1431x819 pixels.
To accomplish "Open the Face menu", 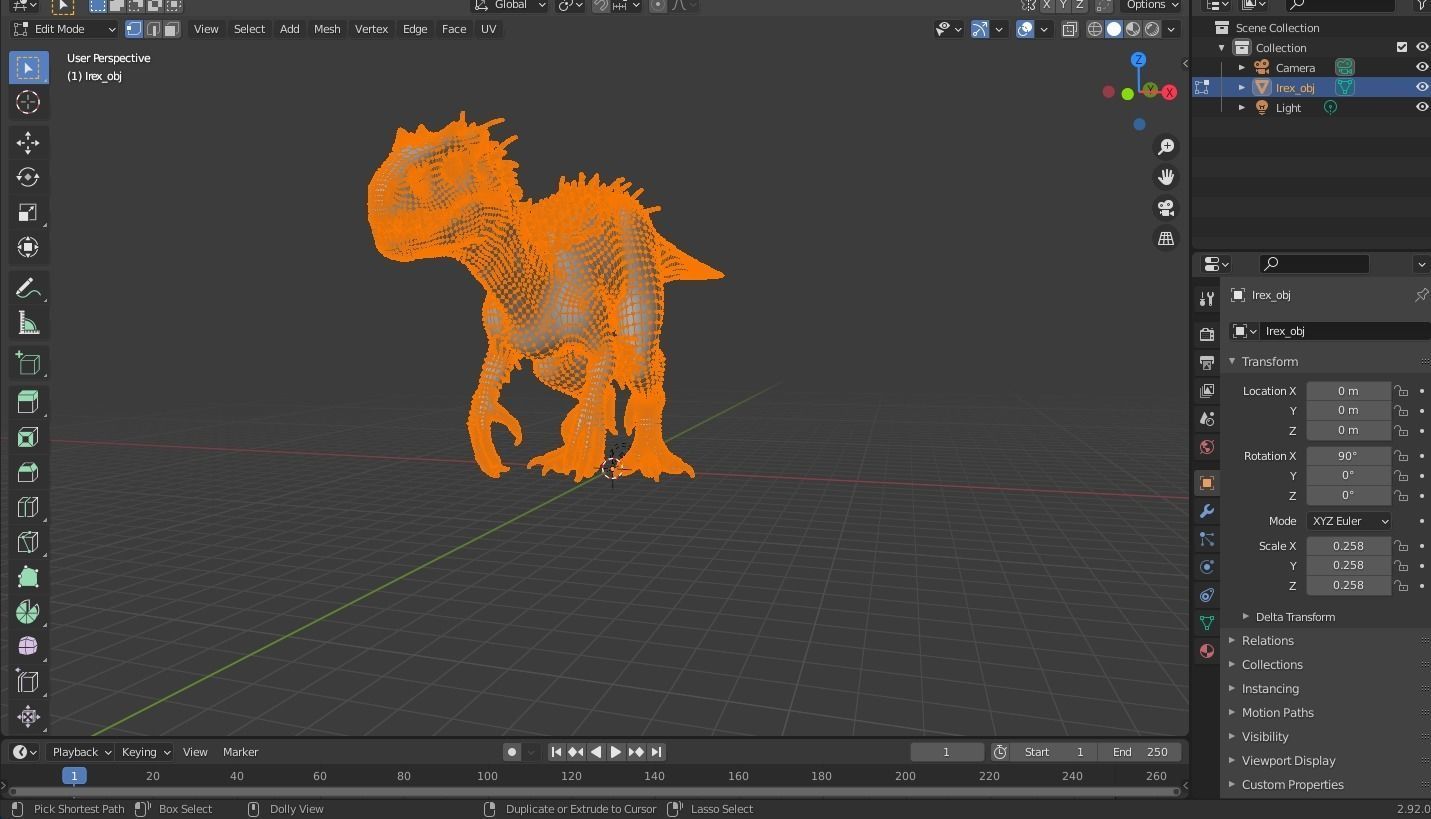I will pos(454,29).
